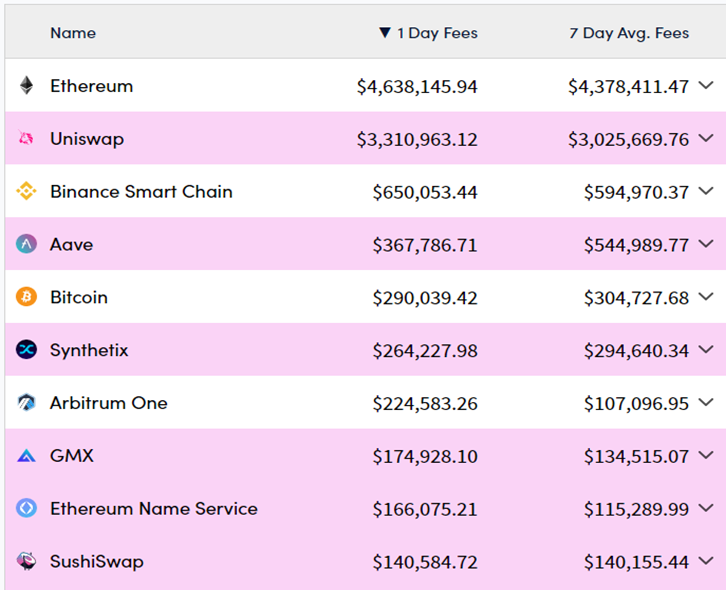Open the Ethereum Name Service name link
This screenshot has height=590, width=726.
[154, 508]
